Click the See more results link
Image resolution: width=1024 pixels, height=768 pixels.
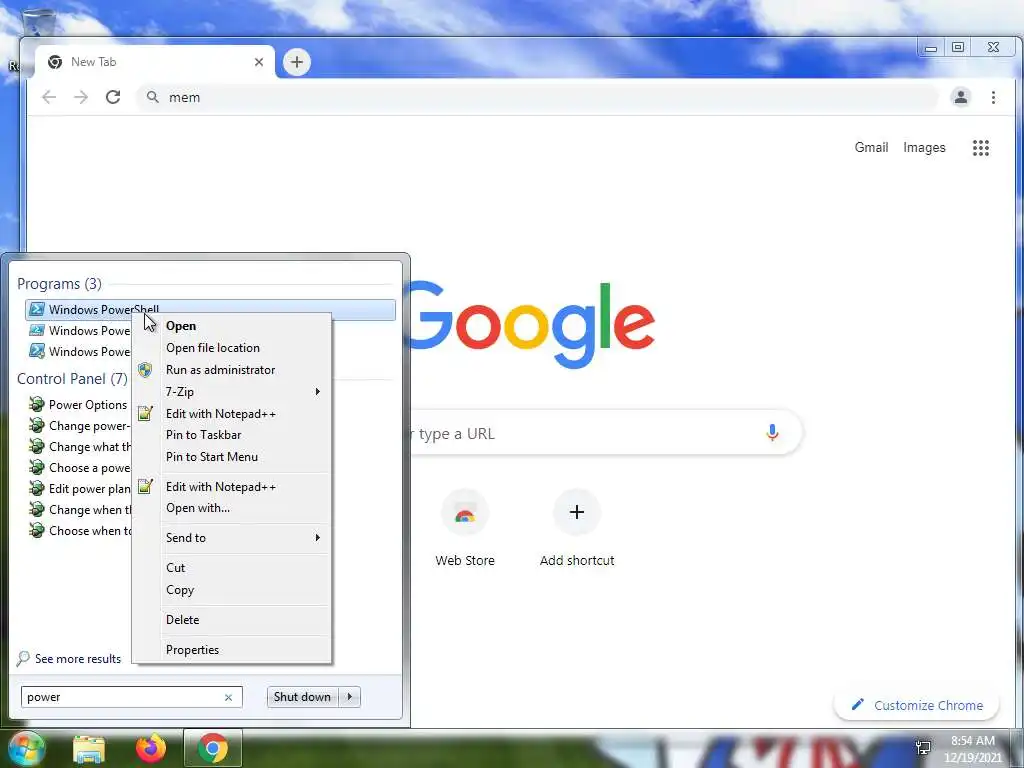tap(78, 659)
